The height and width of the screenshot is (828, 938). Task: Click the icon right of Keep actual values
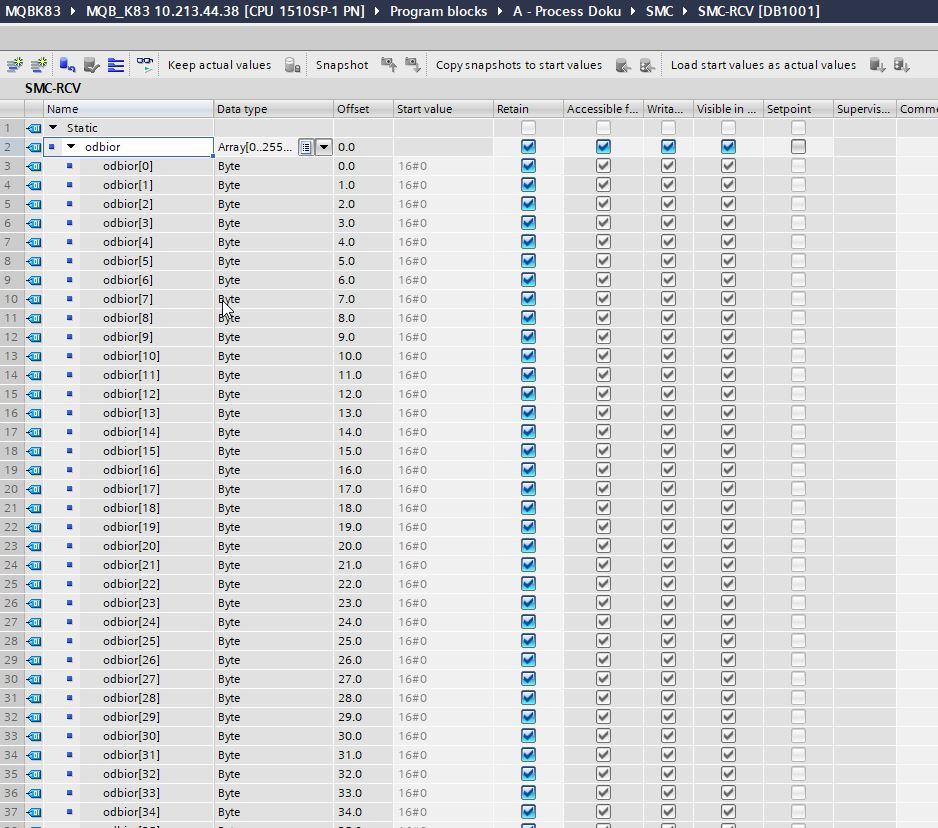(292, 65)
